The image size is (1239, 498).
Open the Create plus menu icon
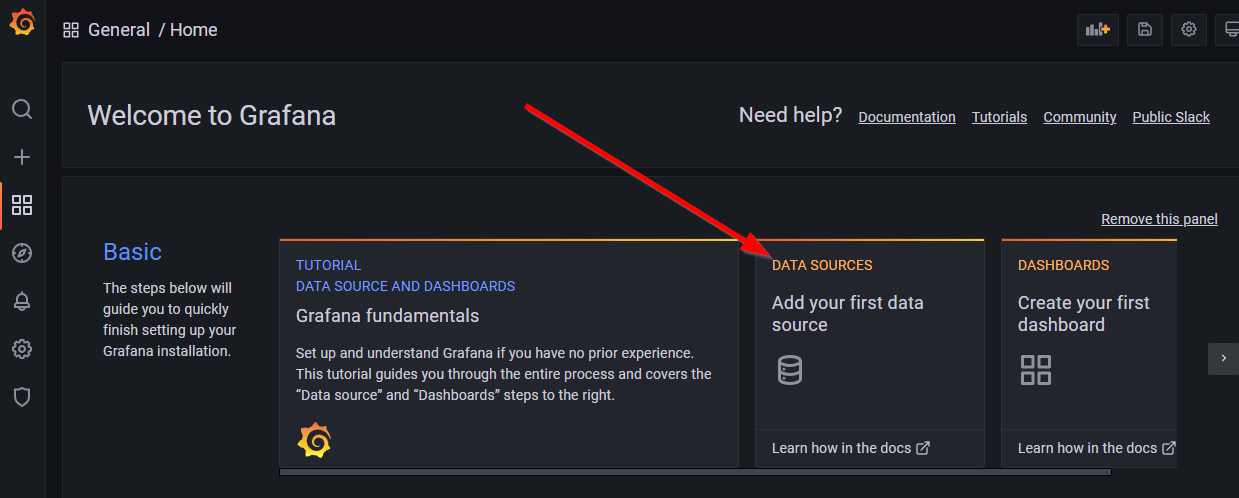(22, 157)
